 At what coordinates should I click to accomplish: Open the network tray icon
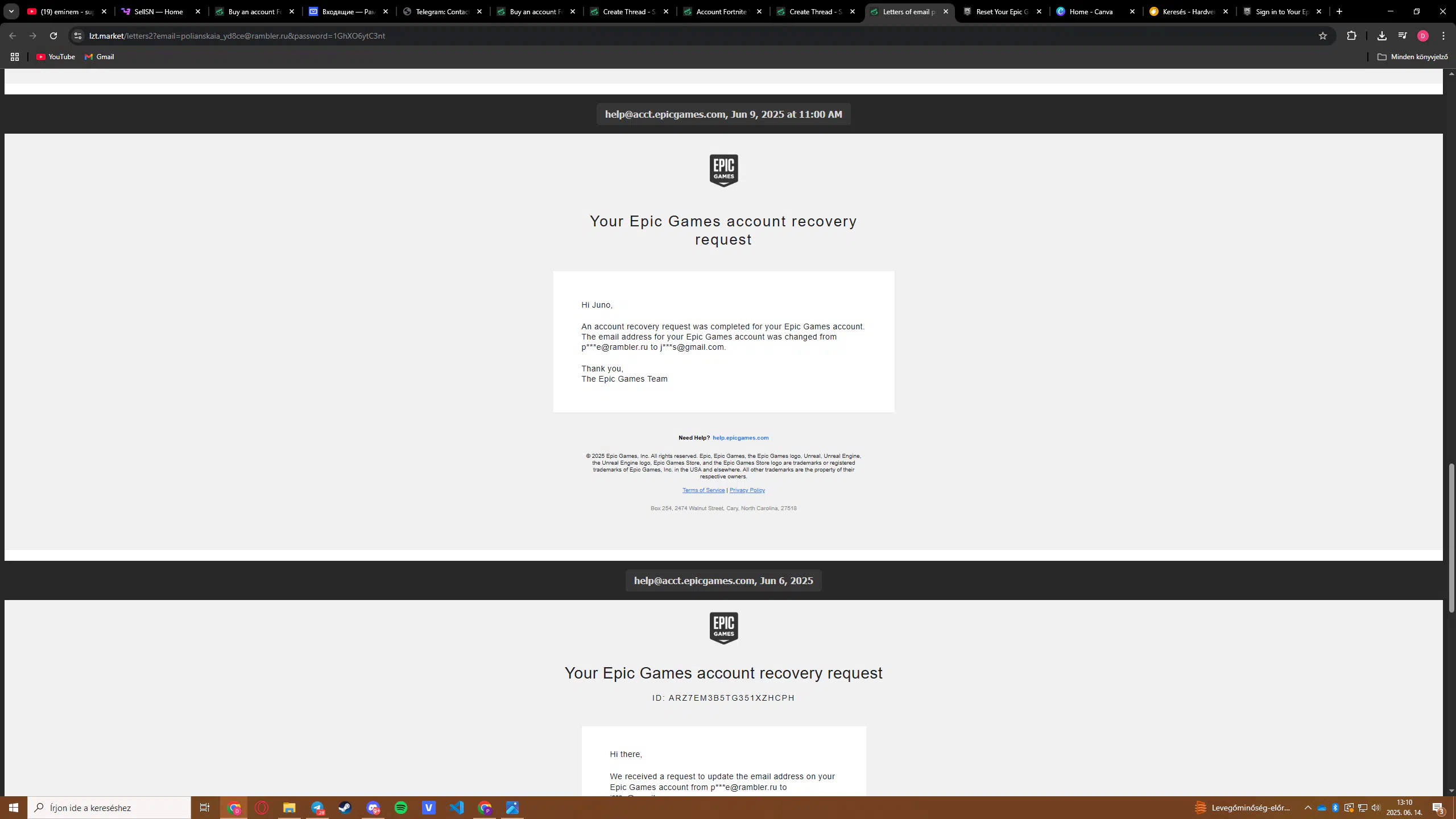(x=1363, y=808)
